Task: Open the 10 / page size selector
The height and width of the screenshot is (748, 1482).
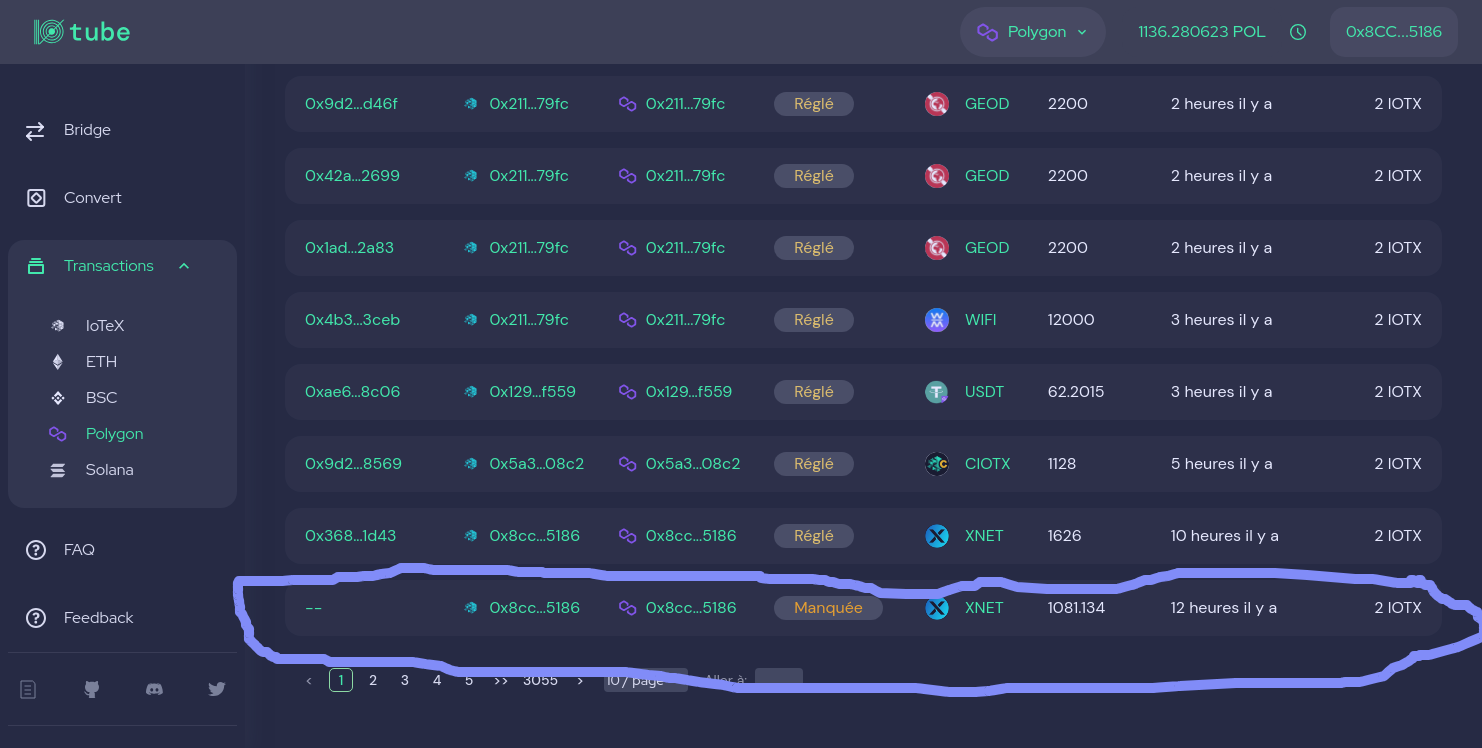Action: click(x=645, y=679)
